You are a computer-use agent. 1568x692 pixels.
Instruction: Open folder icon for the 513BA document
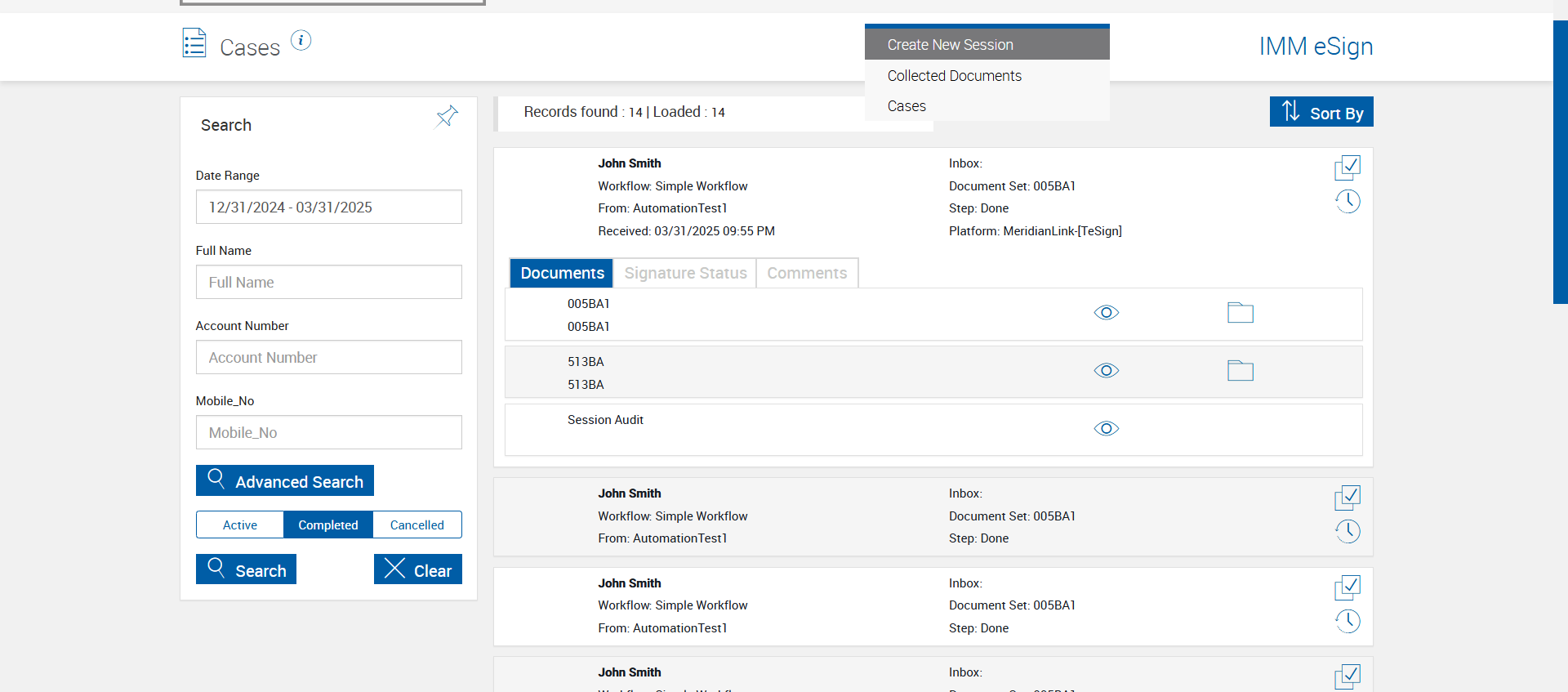(1240, 371)
